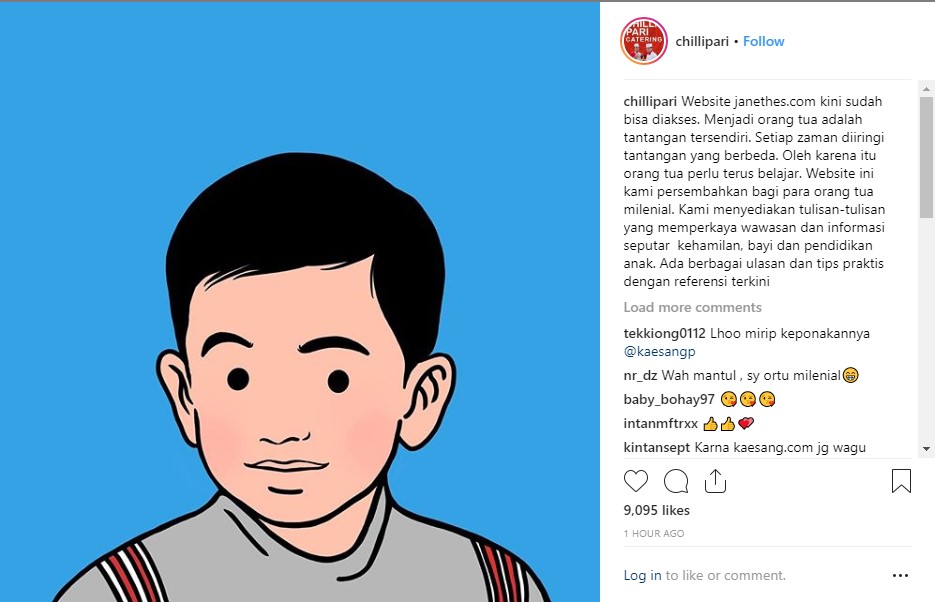Click the scrollbar down arrow in comments

pos(926,449)
